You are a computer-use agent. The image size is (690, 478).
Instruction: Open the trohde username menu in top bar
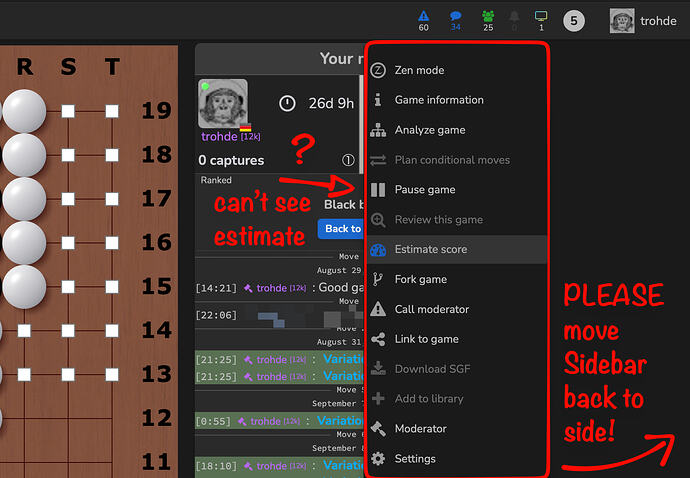[658, 21]
